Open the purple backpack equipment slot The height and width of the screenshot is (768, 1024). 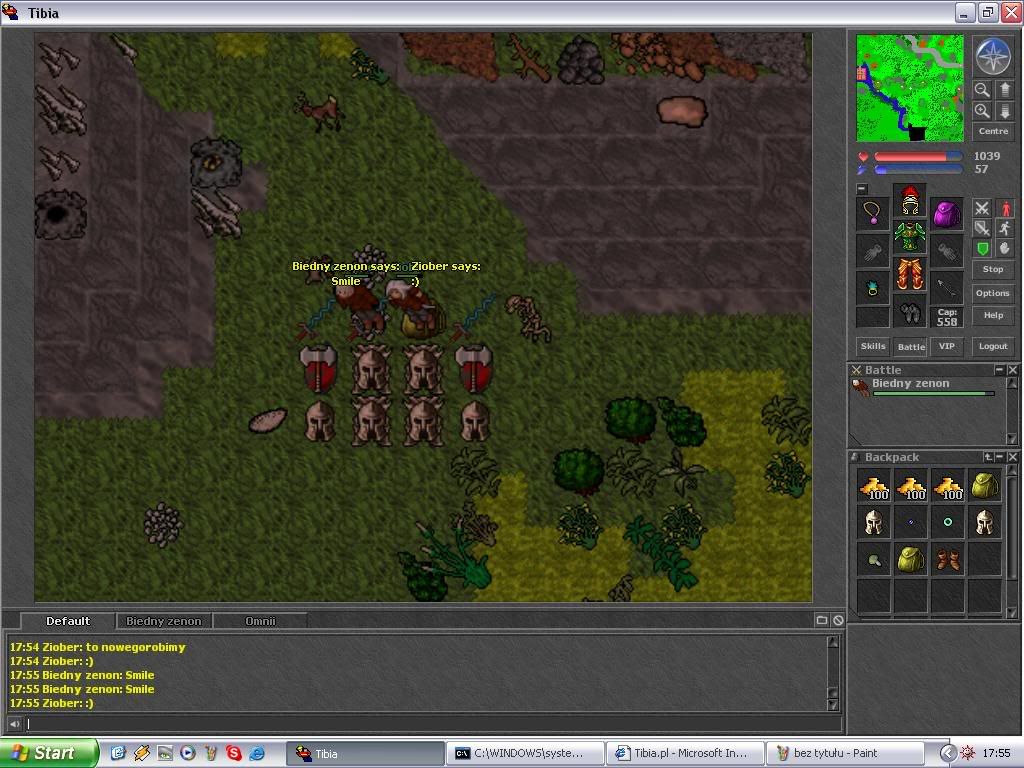(x=946, y=213)
